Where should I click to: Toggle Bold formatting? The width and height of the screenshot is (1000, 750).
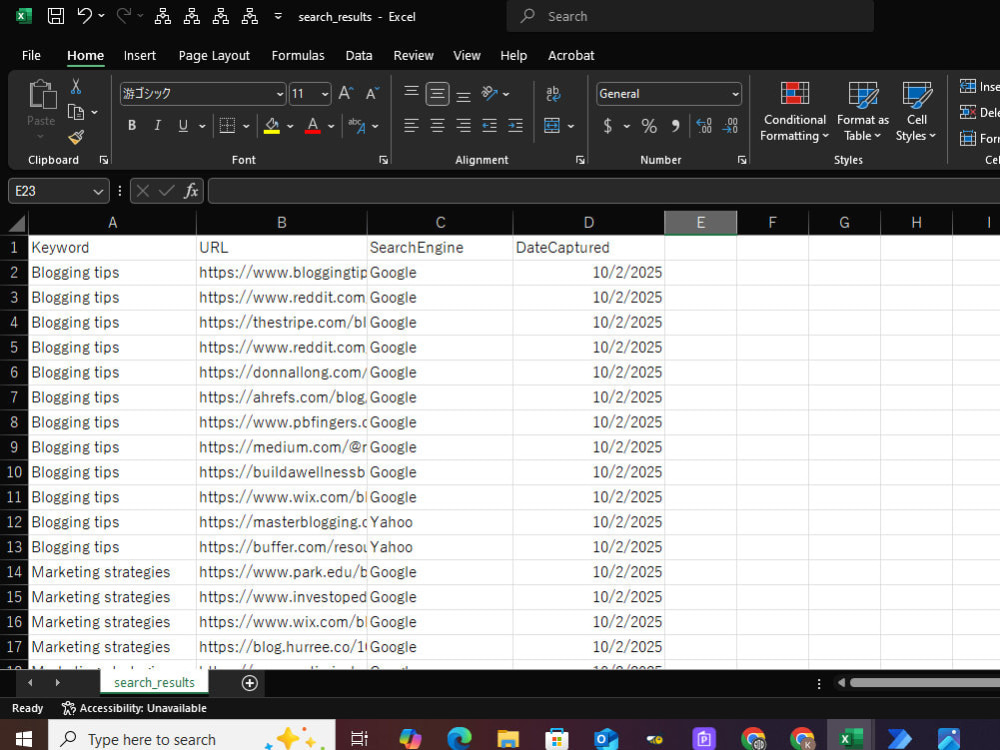click(132, 126)
